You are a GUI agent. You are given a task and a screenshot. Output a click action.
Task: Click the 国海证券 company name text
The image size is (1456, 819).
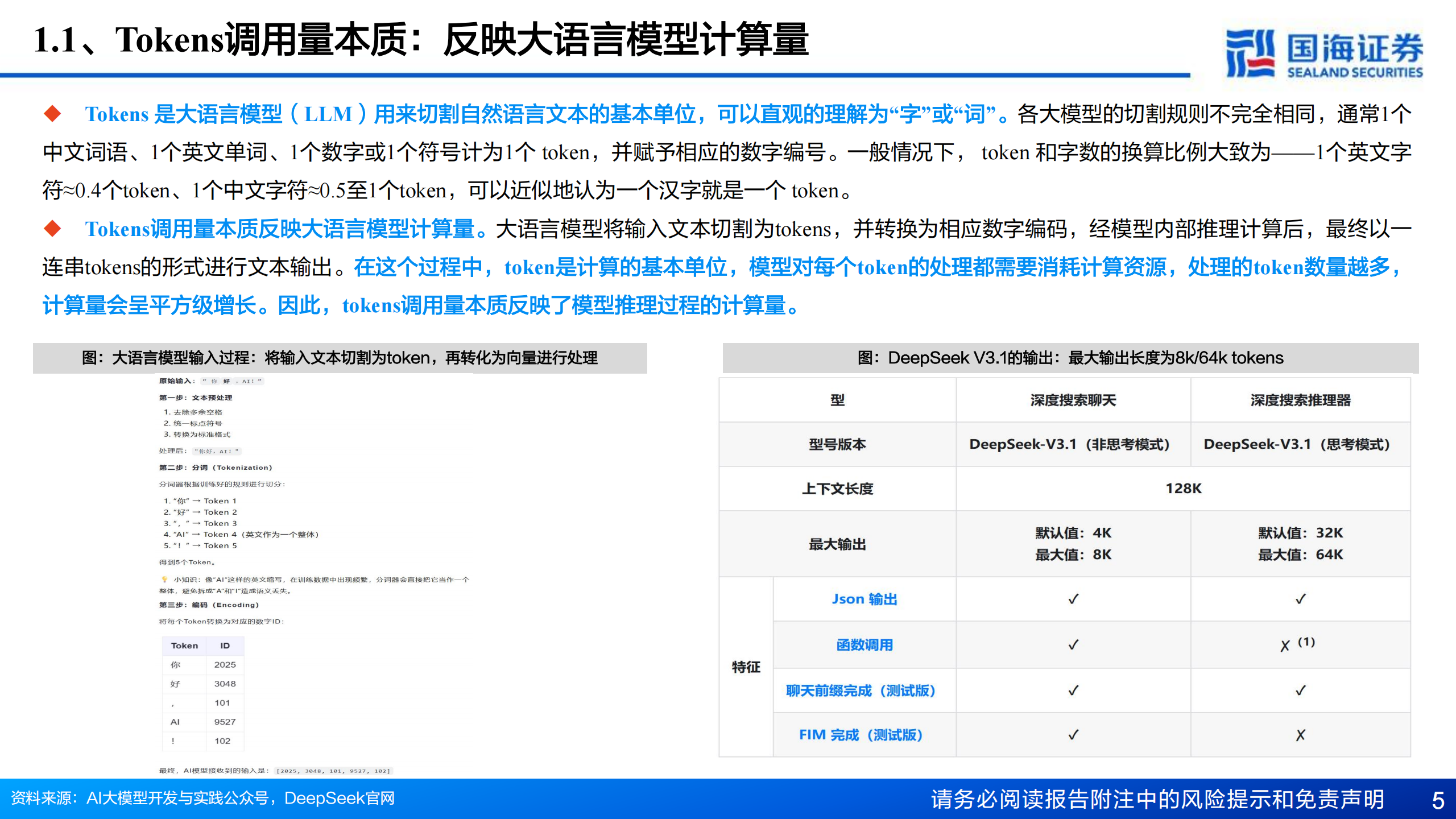pos(1355,48)
